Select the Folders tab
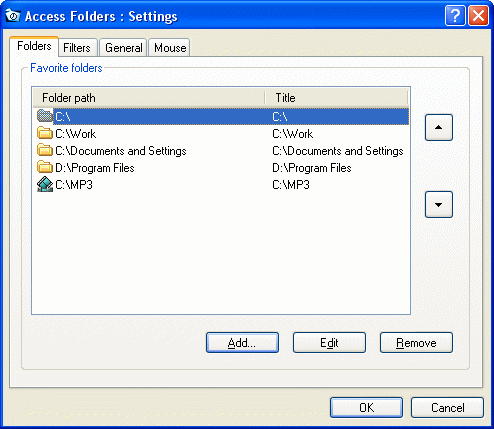Image resolution: width=494 pixels, height=429 pixels. pyautogui.click(x=34, y=46)
